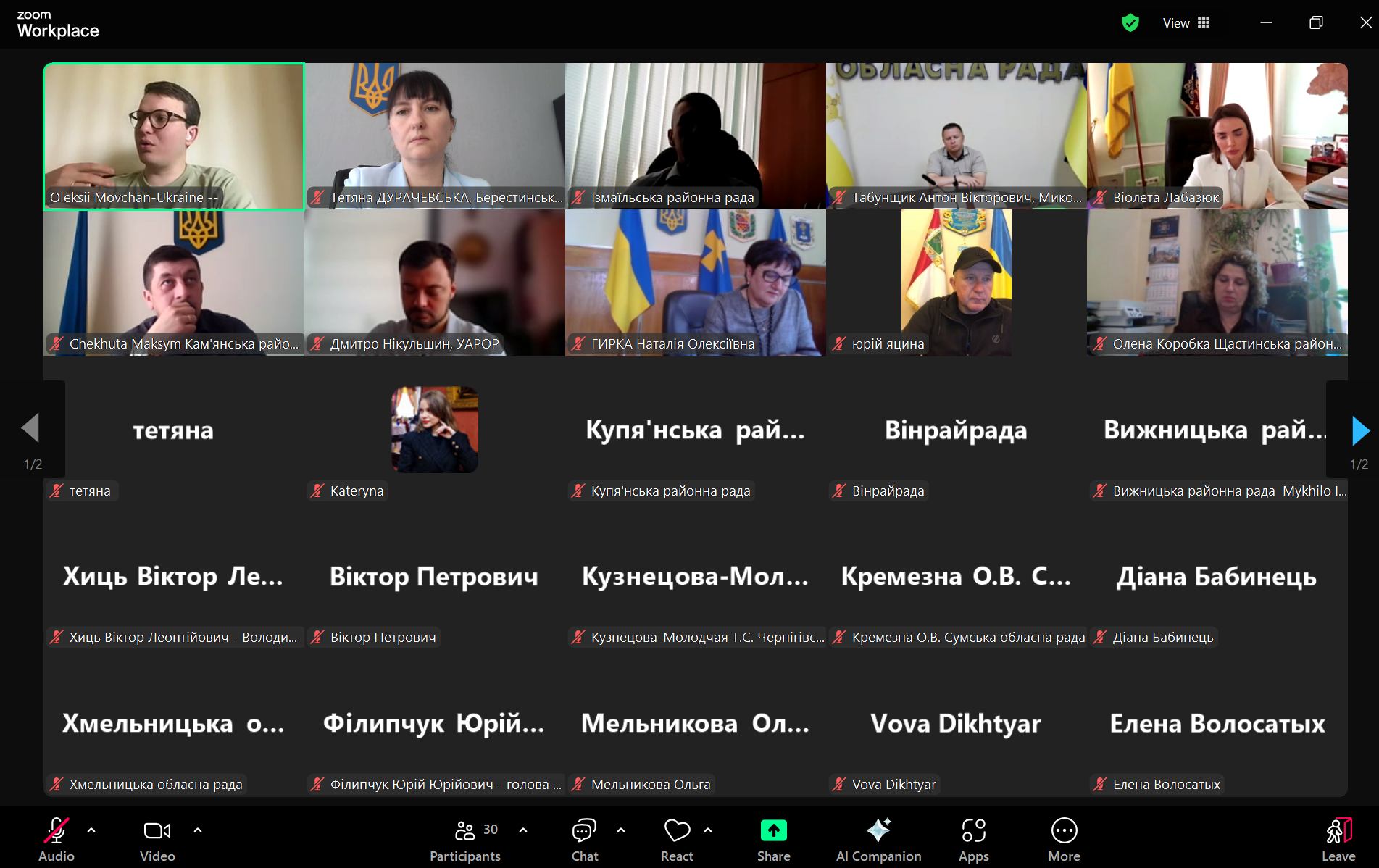Open the Participants panel
Viewport: 1379px width, 868px height.
[x=465, y=839]
